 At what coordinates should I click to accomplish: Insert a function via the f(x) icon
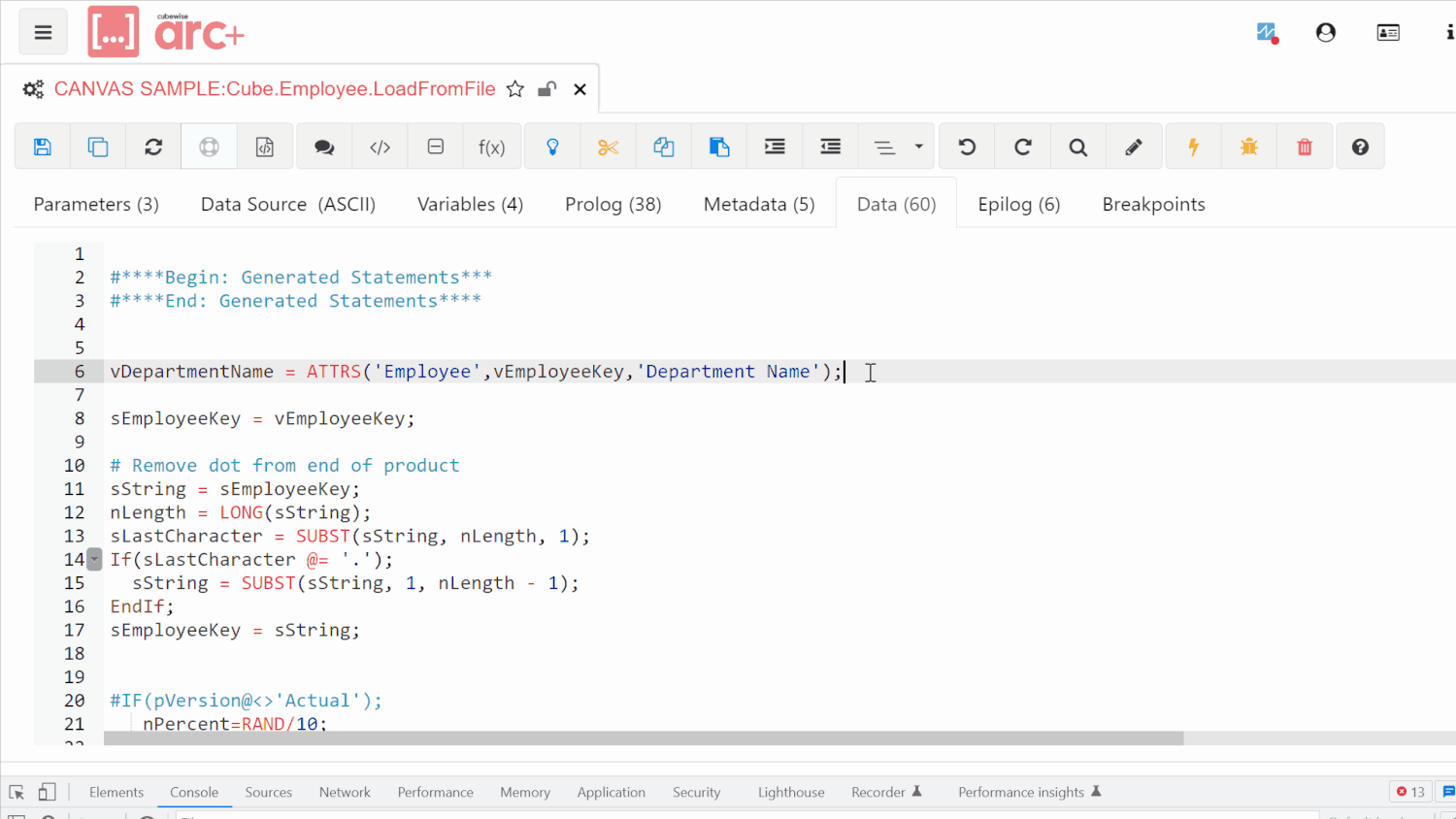tap(492, 146)
